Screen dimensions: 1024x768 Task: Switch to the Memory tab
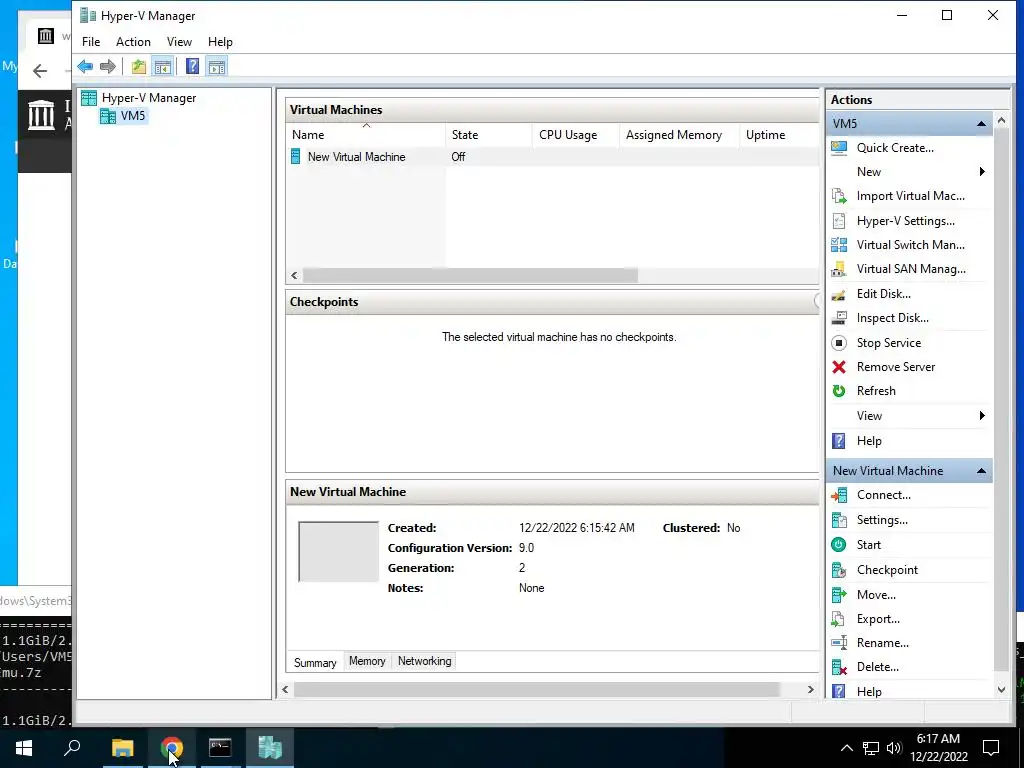[x=367, y=661]
